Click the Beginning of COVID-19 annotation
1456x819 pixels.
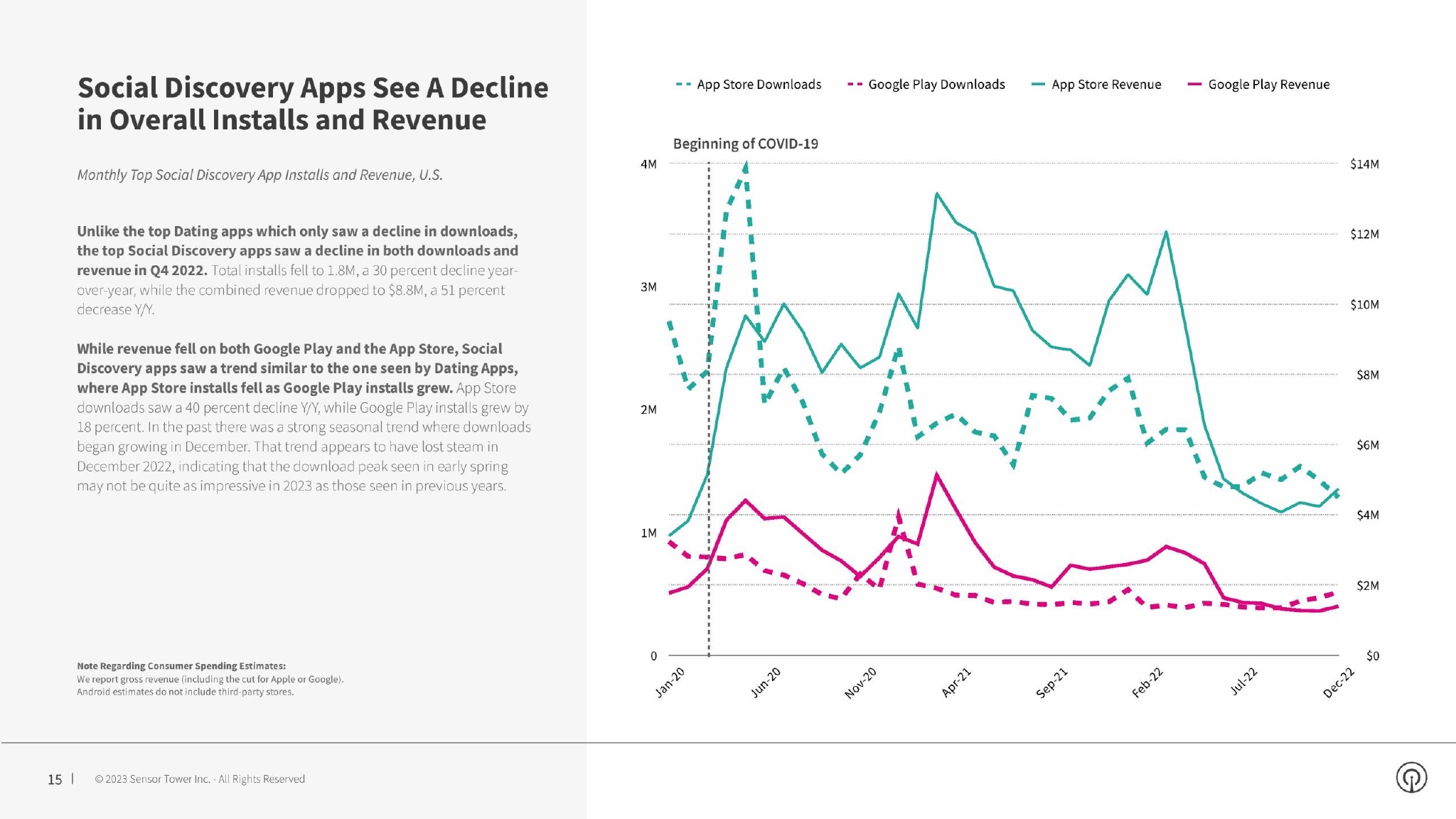click(745, 144)
